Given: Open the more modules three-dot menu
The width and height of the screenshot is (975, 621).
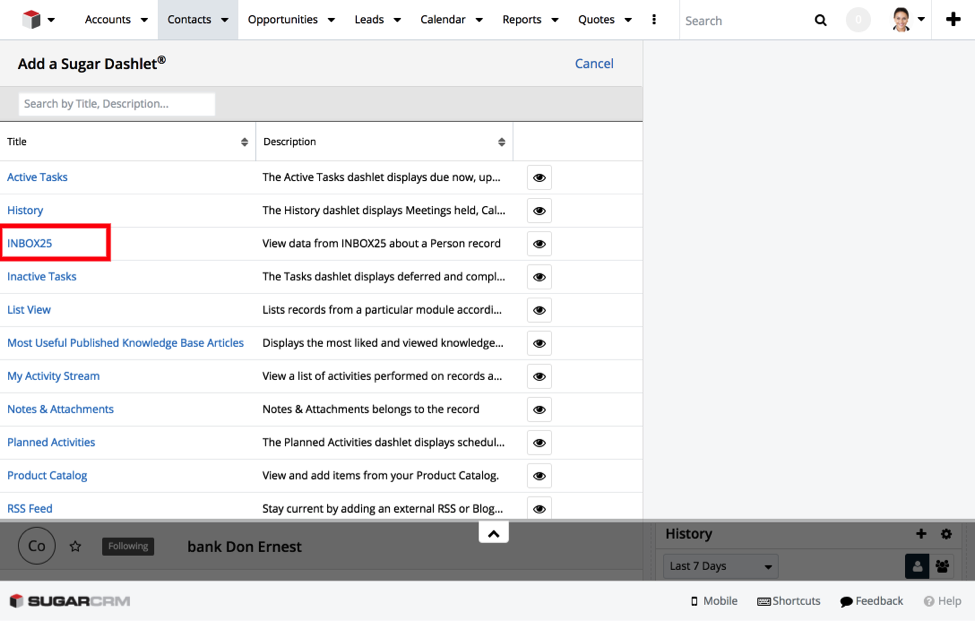Looking at the screenshot, I should click(654, 20).
